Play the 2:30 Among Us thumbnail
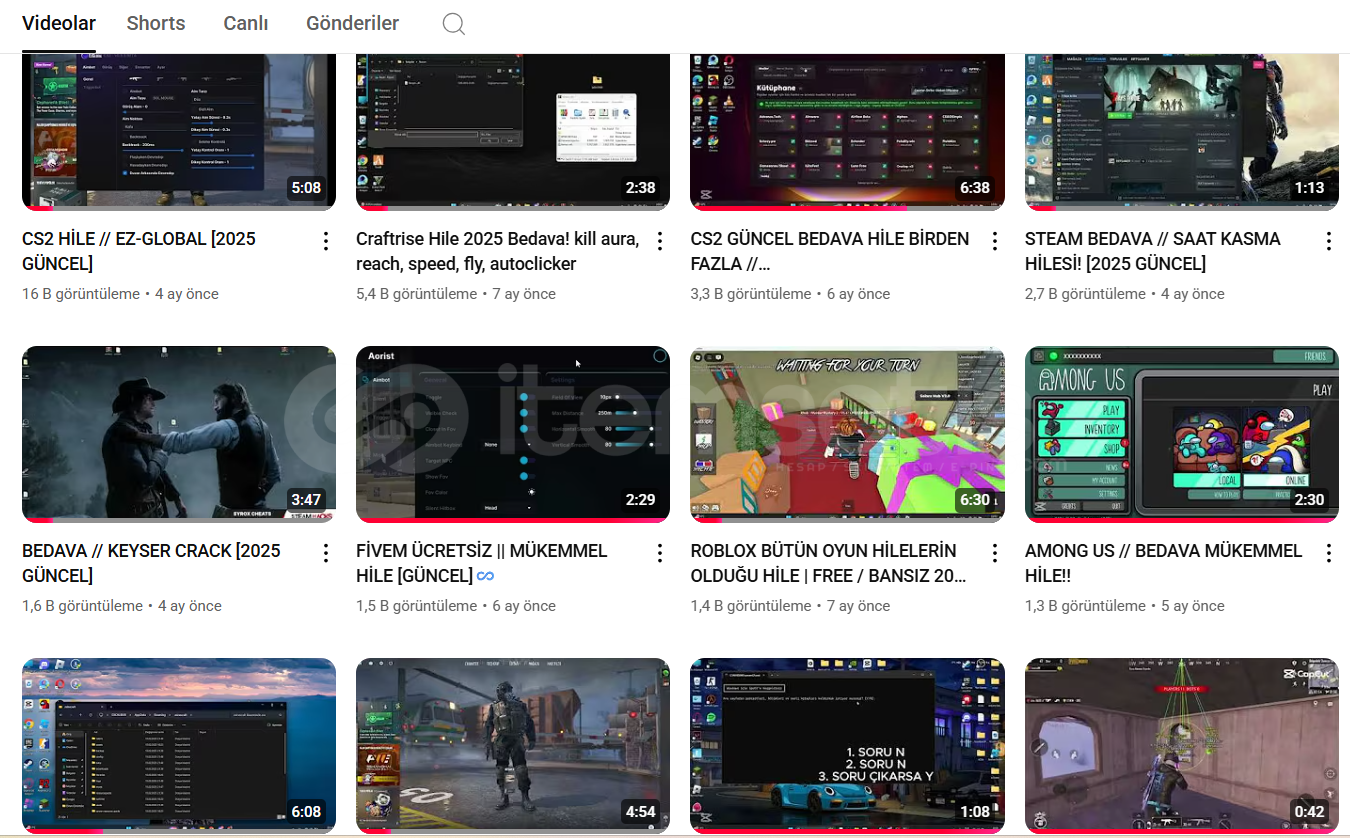Screen dimensions: 1350x838 coord(1182,434)
